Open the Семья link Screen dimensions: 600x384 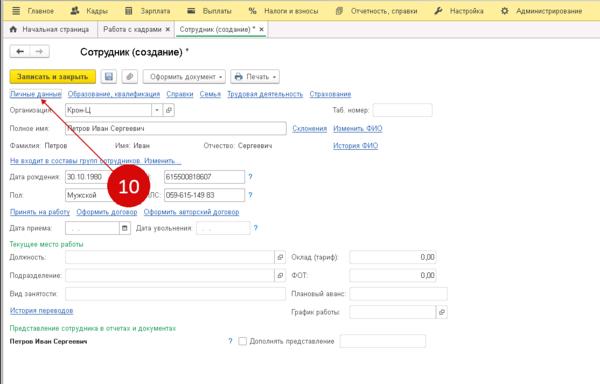210,94
